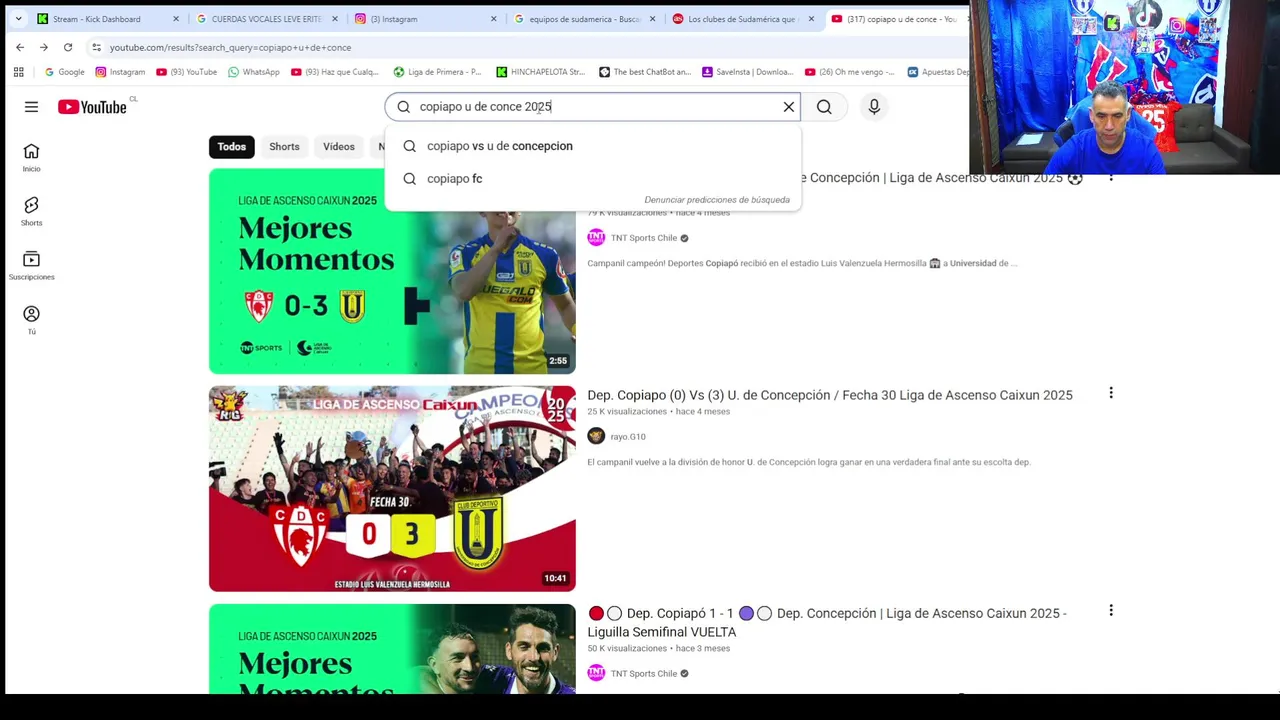Click TNT Sports avatar on the first result
The width and height of the screenshot is (1280, 720).
pyautogui.click(x=596, y=237)
